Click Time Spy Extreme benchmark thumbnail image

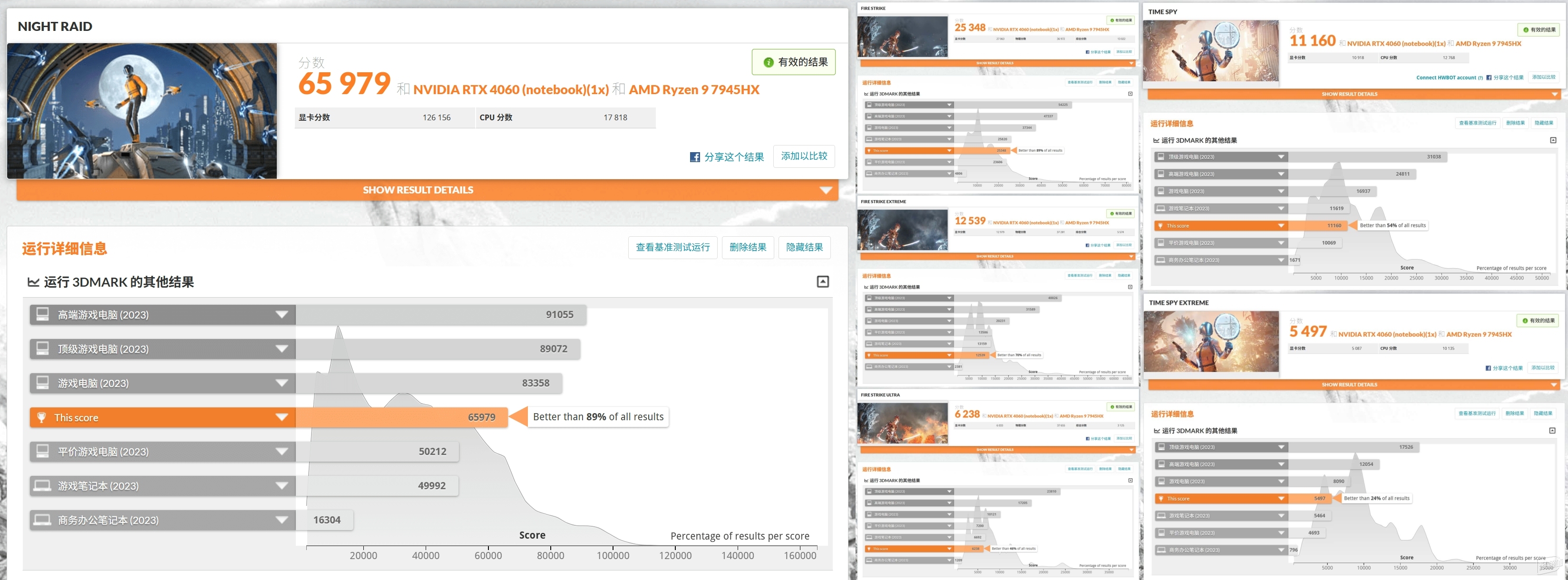[x=1211, y=341]
